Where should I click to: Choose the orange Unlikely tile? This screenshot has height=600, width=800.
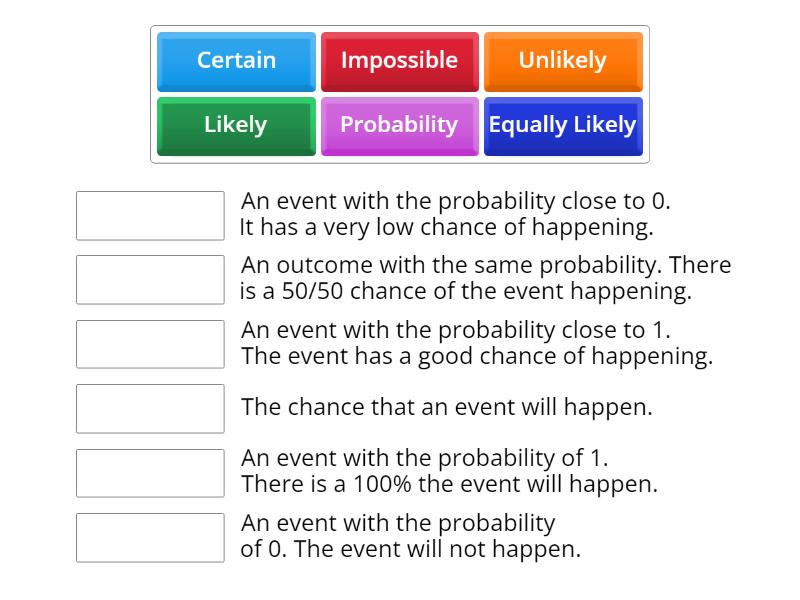point(562,61)
